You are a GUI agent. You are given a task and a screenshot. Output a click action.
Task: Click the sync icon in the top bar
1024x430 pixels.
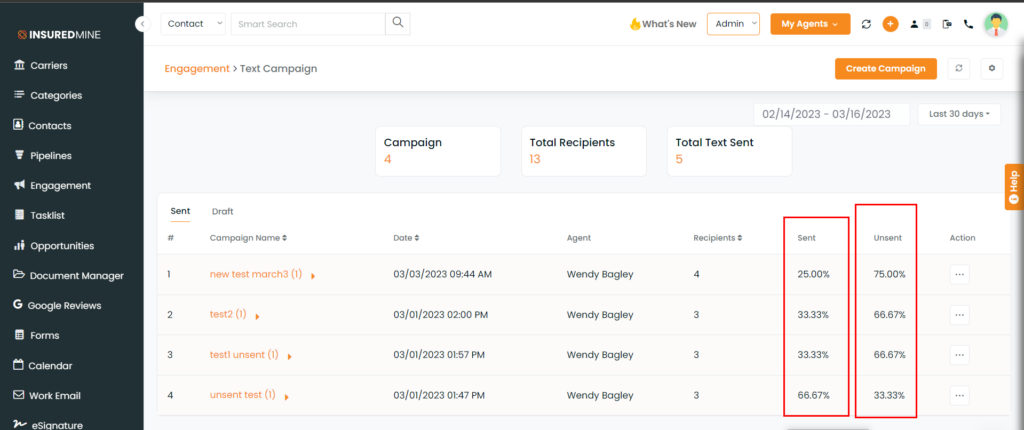[x=866, y=24]
